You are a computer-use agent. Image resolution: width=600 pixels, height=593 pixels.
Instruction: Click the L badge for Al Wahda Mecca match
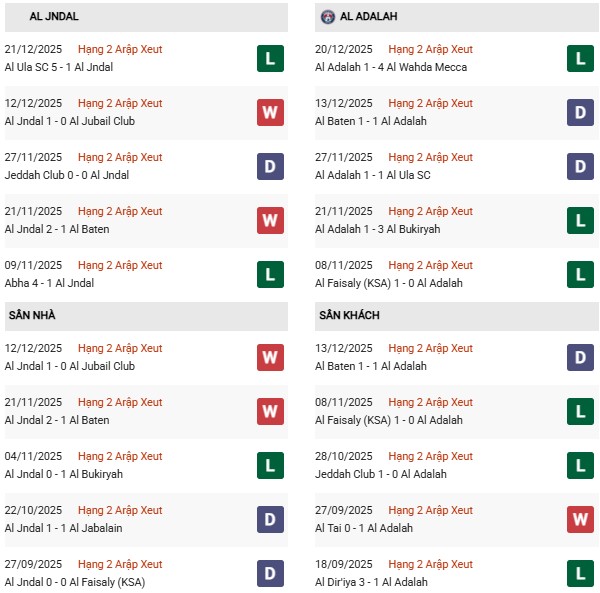coord(580,58)
